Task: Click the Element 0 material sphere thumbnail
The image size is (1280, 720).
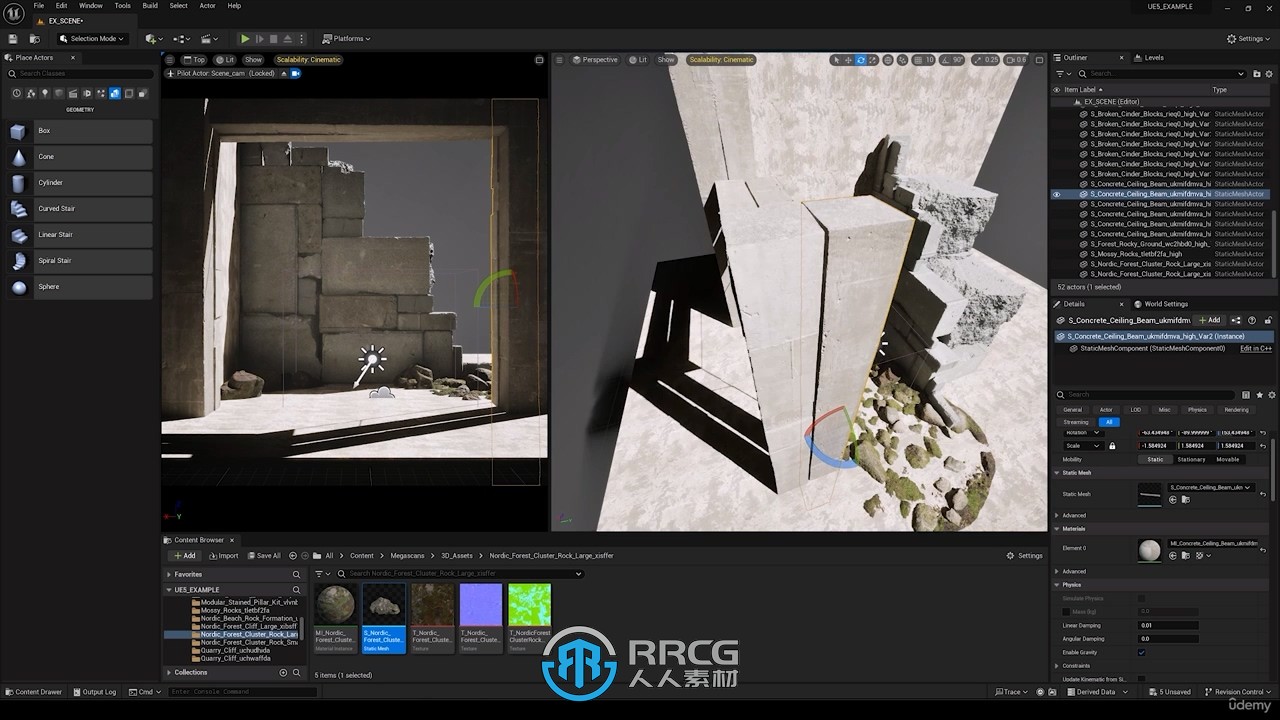Action: coord(1150,550)
